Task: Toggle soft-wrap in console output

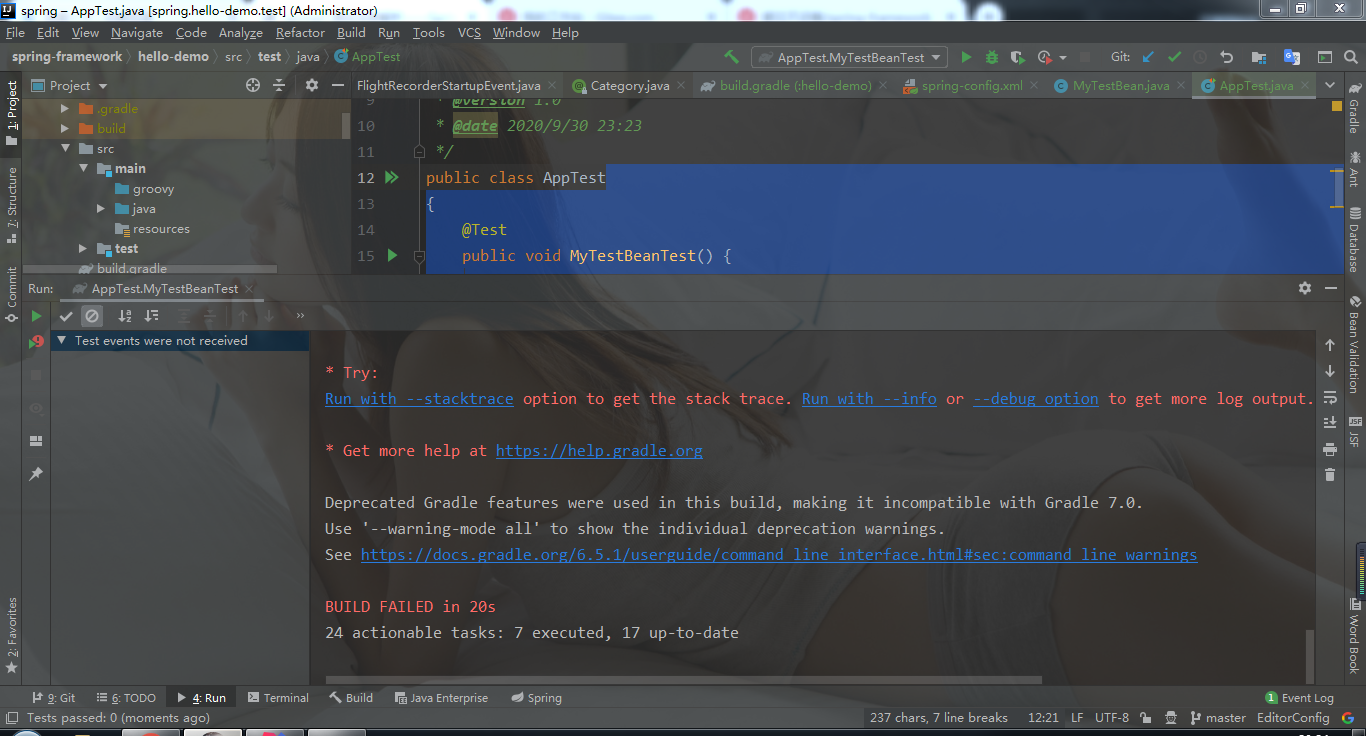Action: click(x=1330, y=397)
